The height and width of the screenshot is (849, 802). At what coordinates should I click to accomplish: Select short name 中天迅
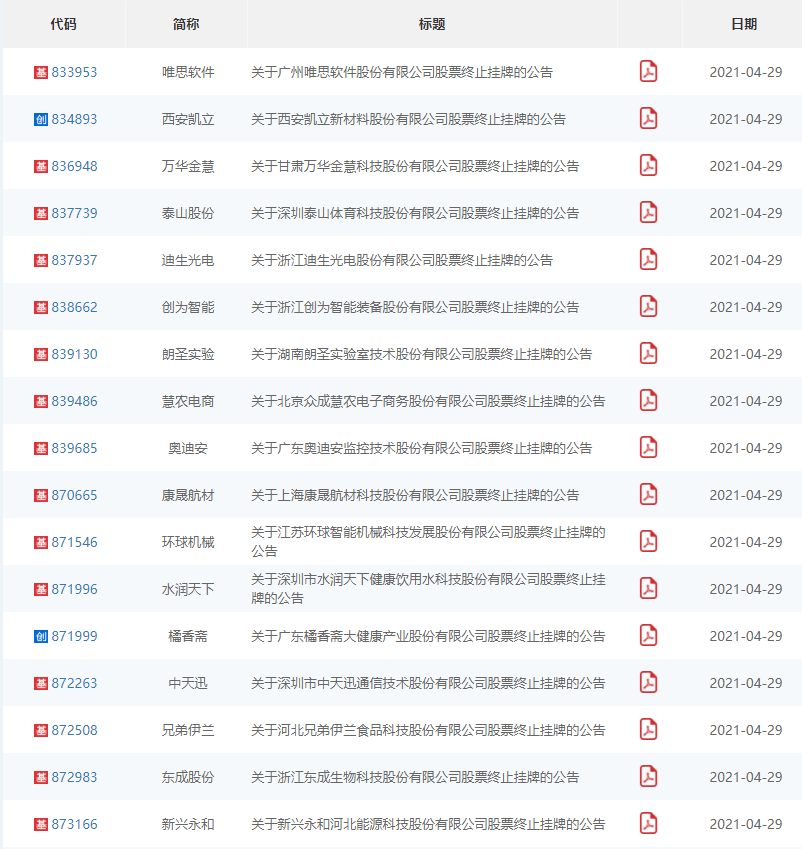[x=188, y=683]
